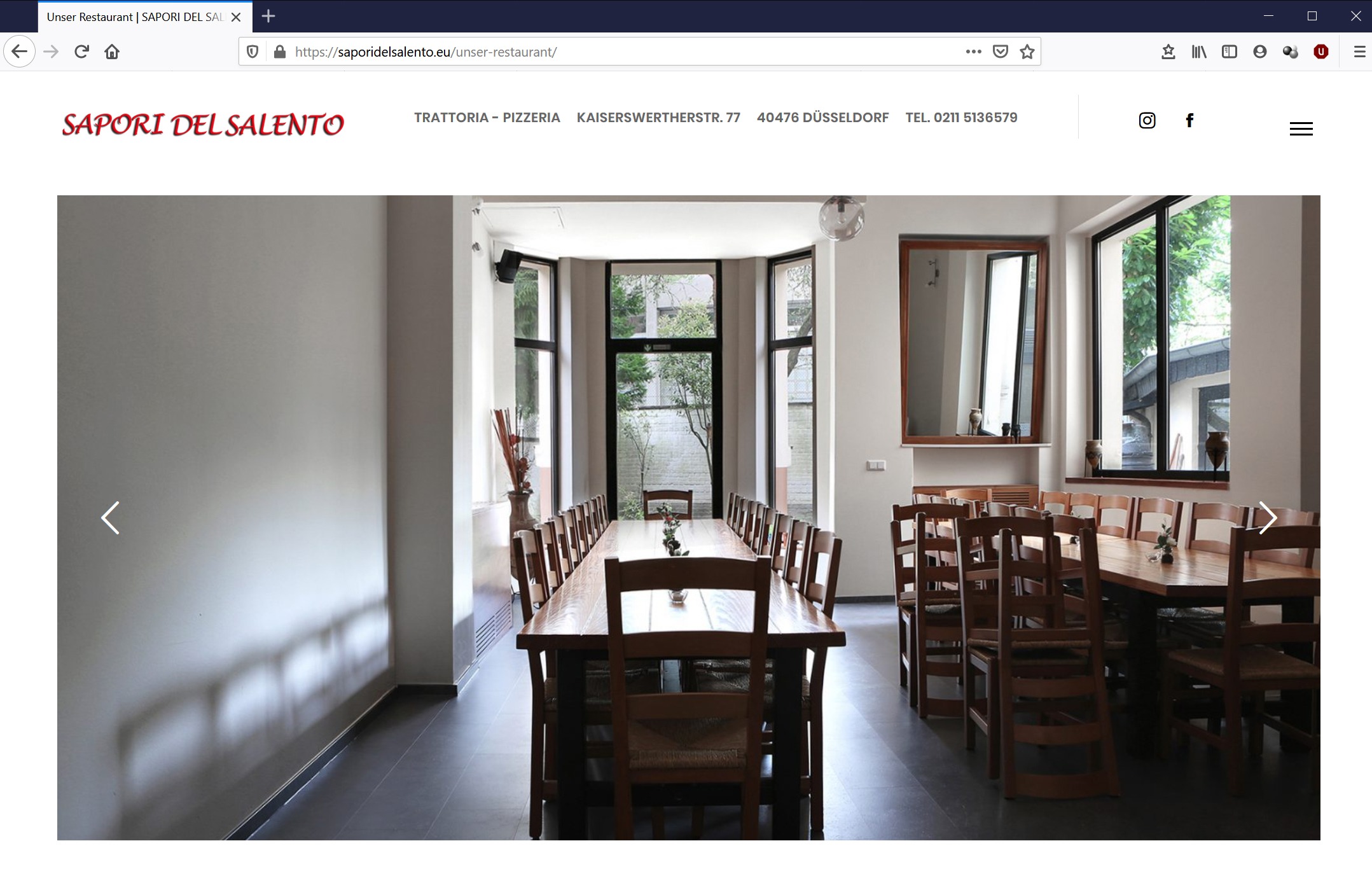This screenshot has height=876, width=1372.
Task: Bookmark this page with star icon
Action: click(1027, 52)
